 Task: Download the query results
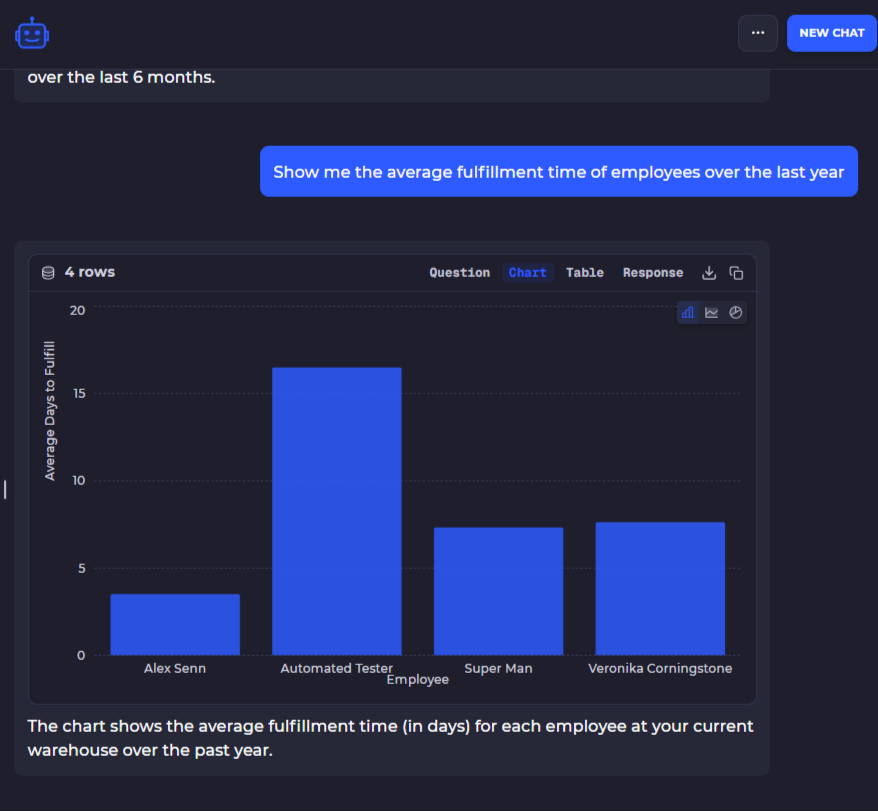(x=709, y=273)
